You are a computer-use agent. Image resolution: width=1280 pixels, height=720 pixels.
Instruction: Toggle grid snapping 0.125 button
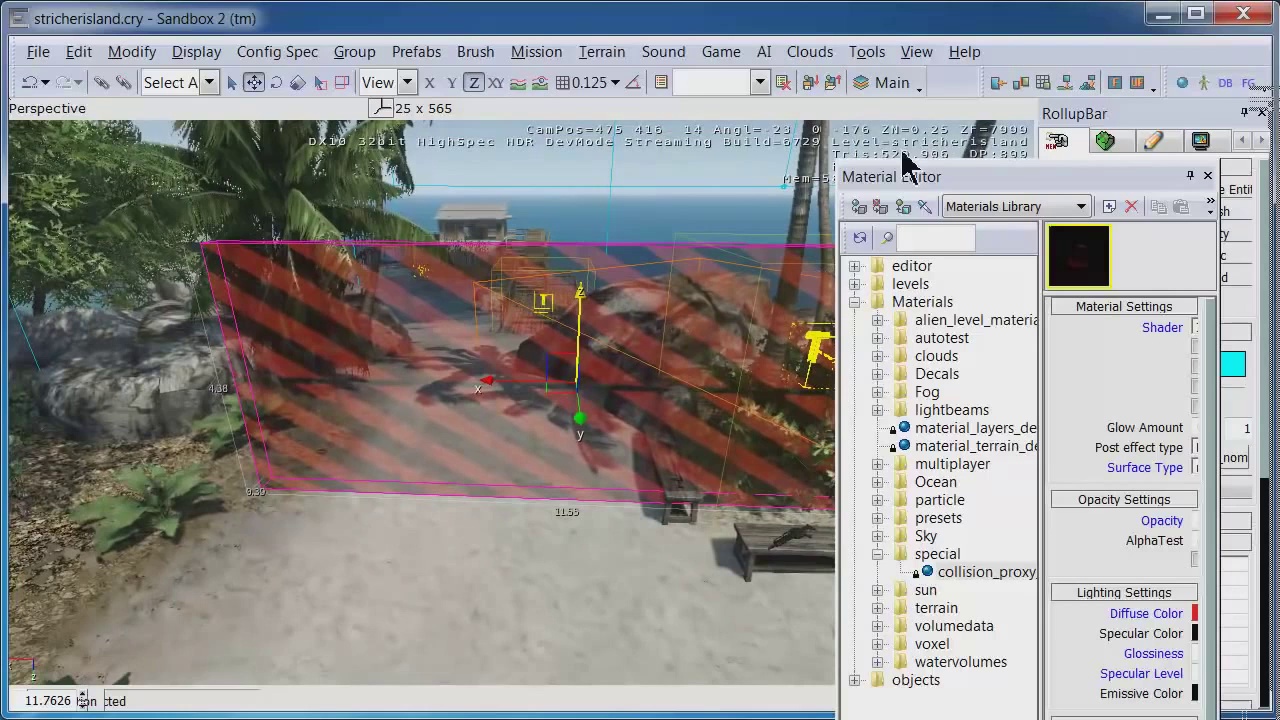point(563,83)
